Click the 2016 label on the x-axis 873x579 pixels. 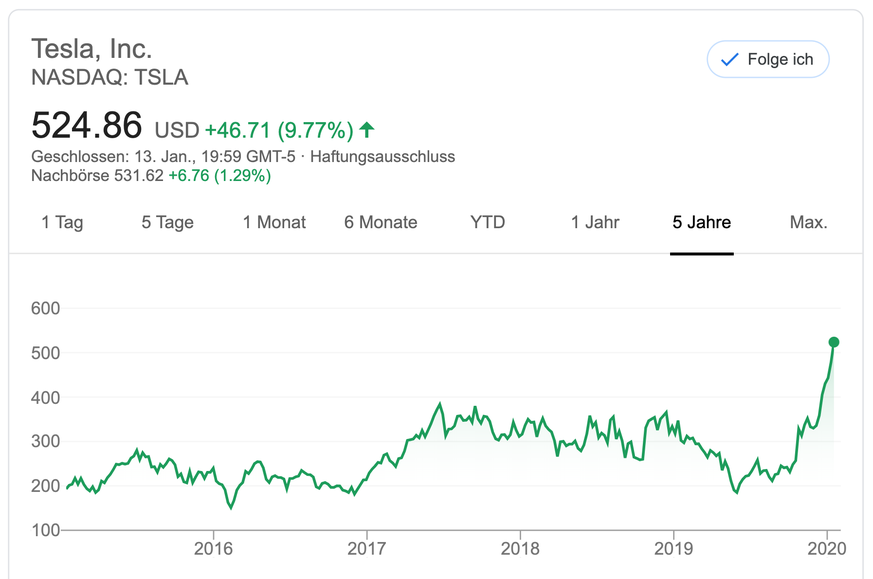[213, 548]
